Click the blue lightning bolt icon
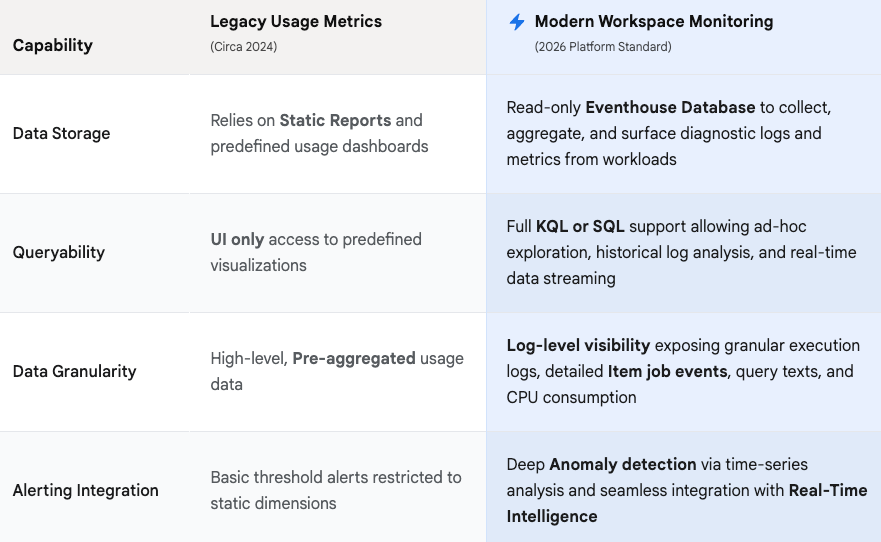This screenshot has height=542, width=881. [516, 22]
